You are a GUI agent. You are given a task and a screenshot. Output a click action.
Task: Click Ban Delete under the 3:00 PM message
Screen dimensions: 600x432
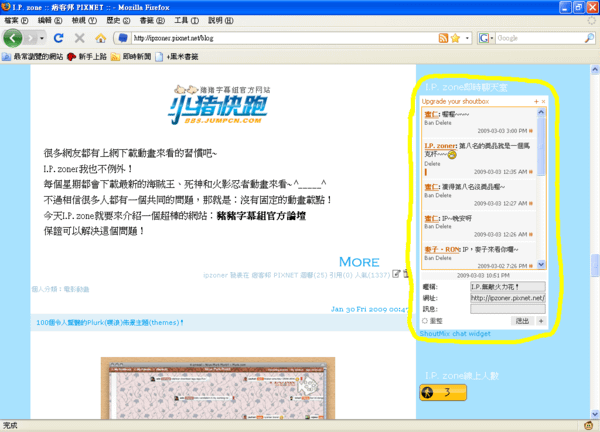438,123
